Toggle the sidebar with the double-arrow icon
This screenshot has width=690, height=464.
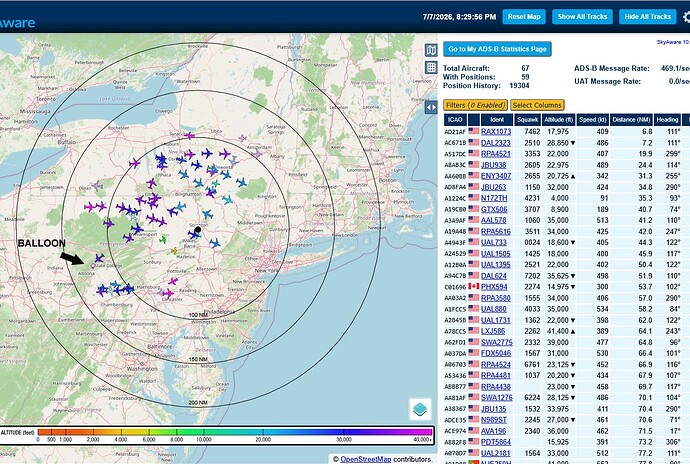[x=431, y=107]
